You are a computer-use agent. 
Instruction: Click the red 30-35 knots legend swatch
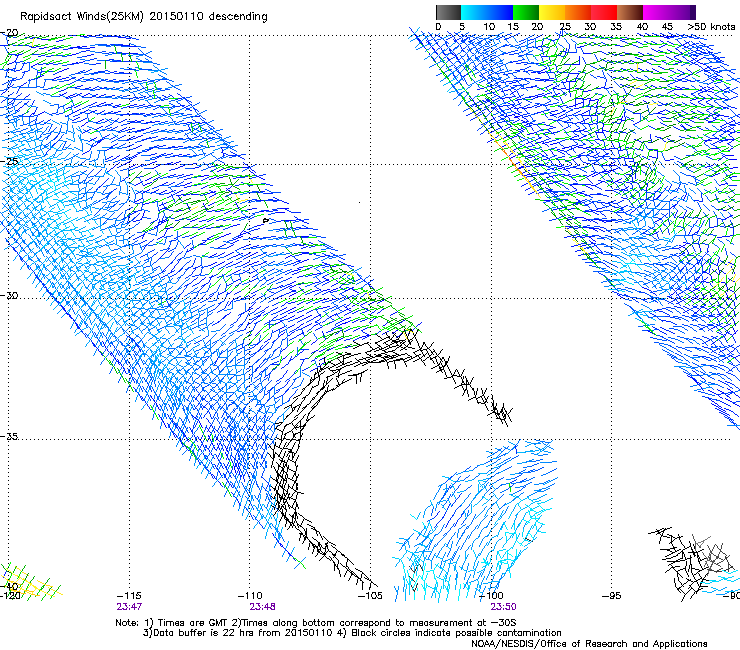pos(604,12)
